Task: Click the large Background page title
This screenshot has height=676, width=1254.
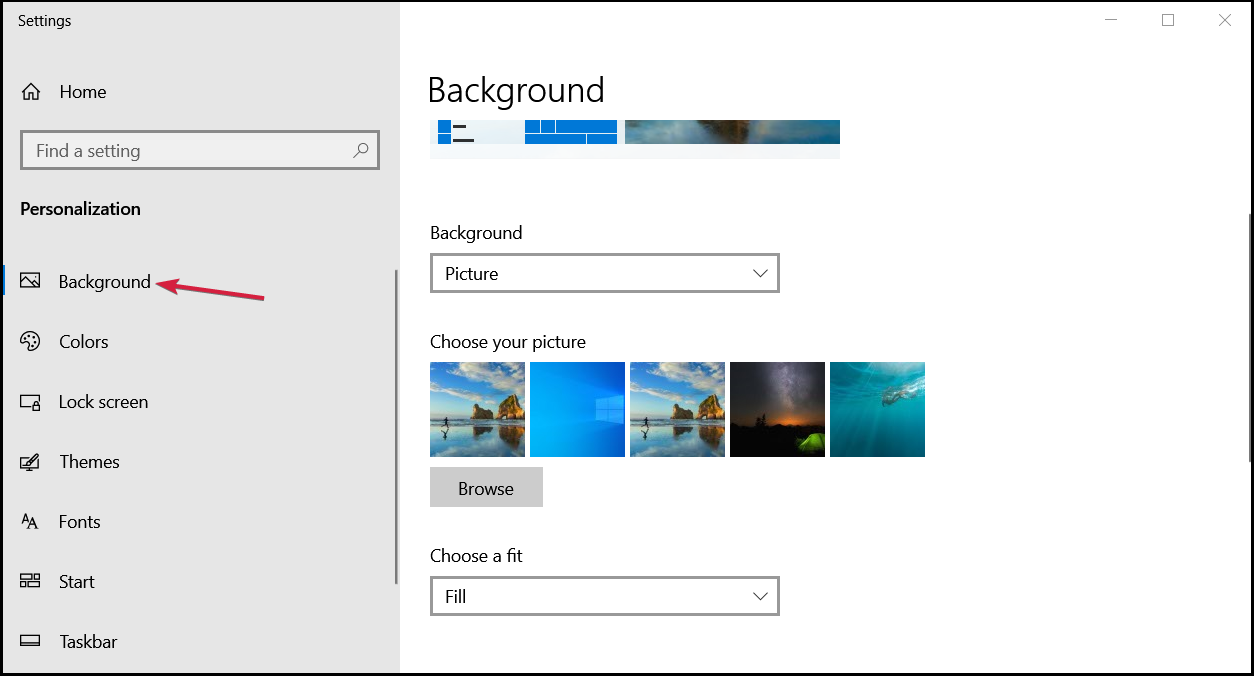Action: (x=516, y=90)
